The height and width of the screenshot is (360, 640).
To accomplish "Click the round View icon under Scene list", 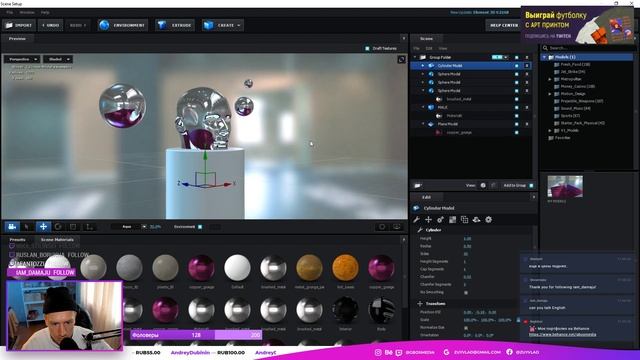I will click(x=483, y=185).
